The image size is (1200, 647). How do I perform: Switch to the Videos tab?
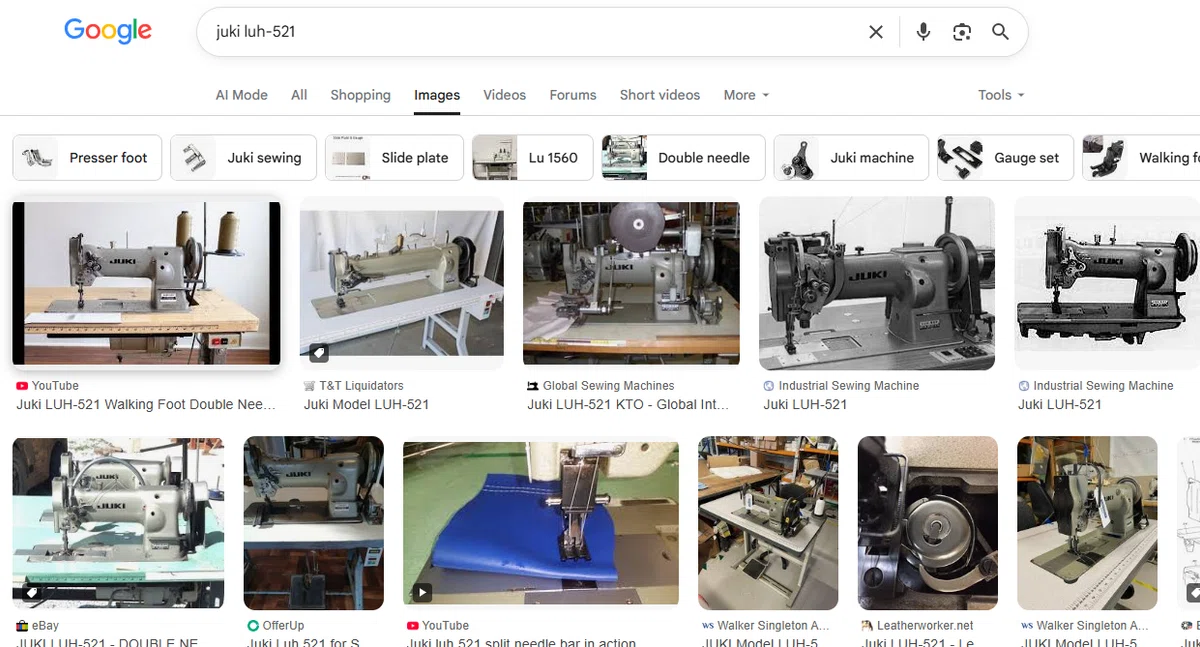coord(504,95)
